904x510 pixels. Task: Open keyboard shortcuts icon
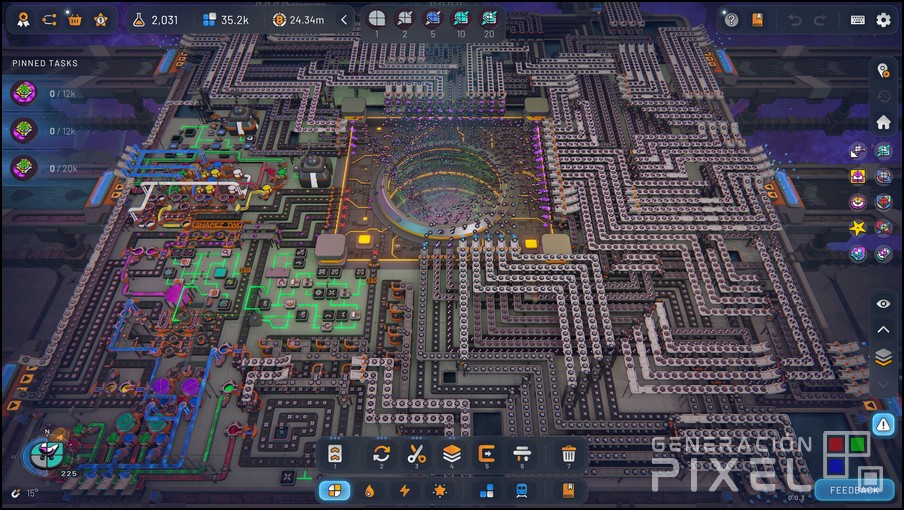tap(857, 20)
